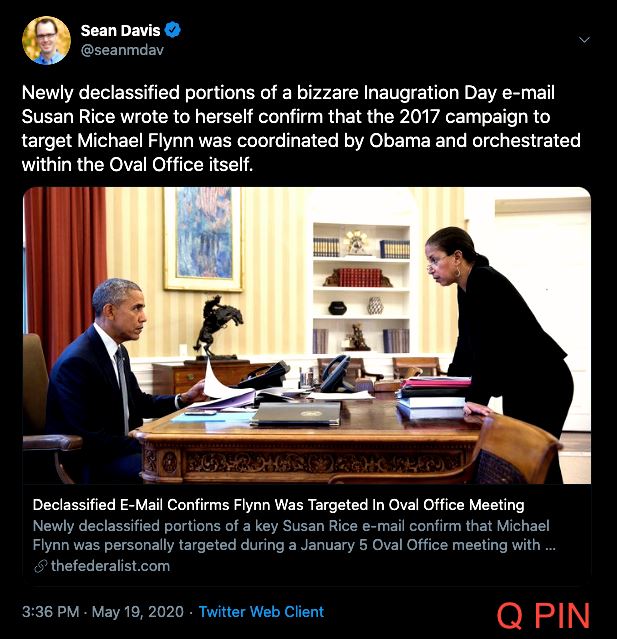
Task: Click the 3:36 PM timestamp
Action: pos(51,612)
